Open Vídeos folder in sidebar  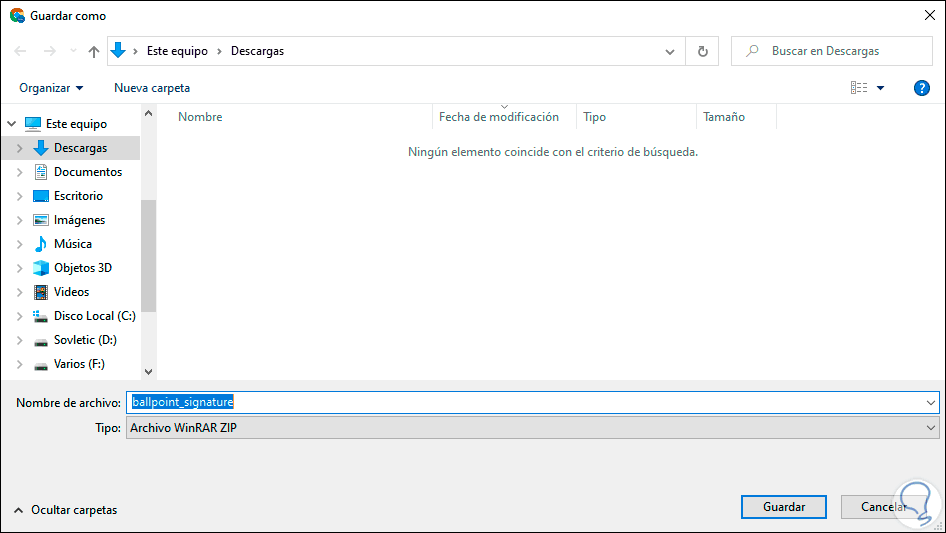71,292
